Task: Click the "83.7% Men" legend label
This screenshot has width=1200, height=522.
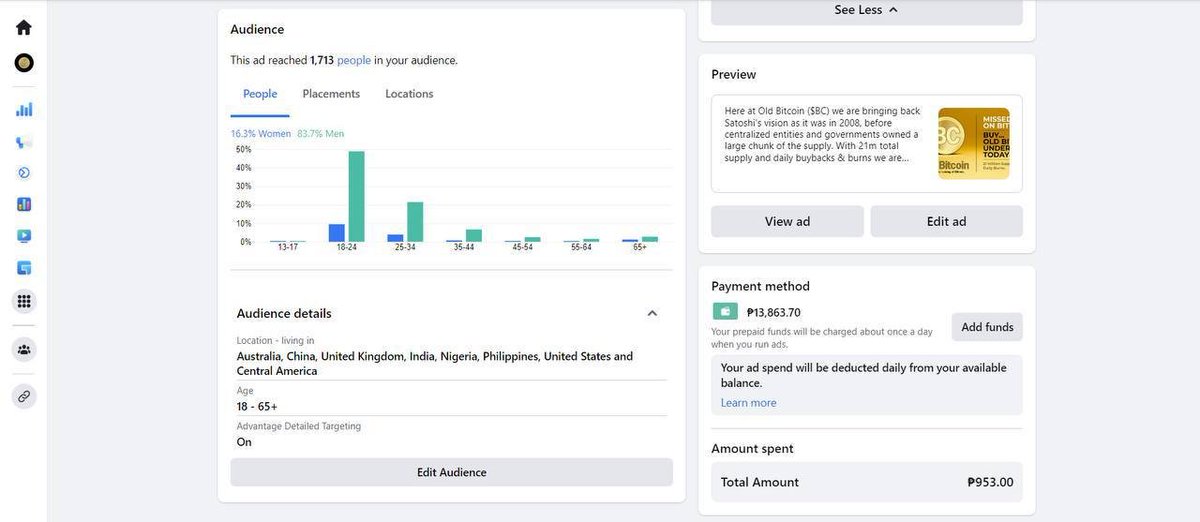Action: [320, 134]
